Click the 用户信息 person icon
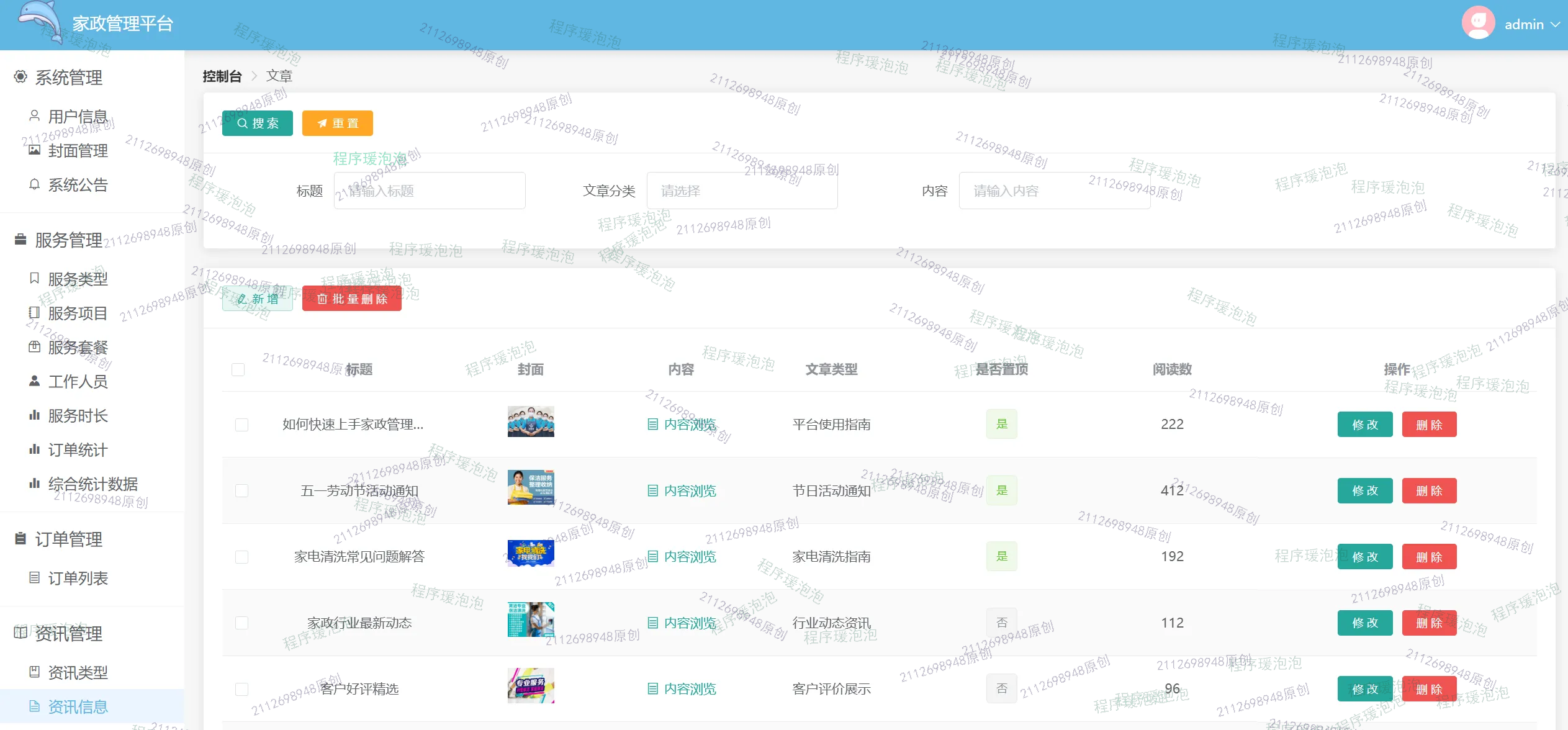Image resolution: width=1568 pixels, height=730 pixels. coord(35,116)
